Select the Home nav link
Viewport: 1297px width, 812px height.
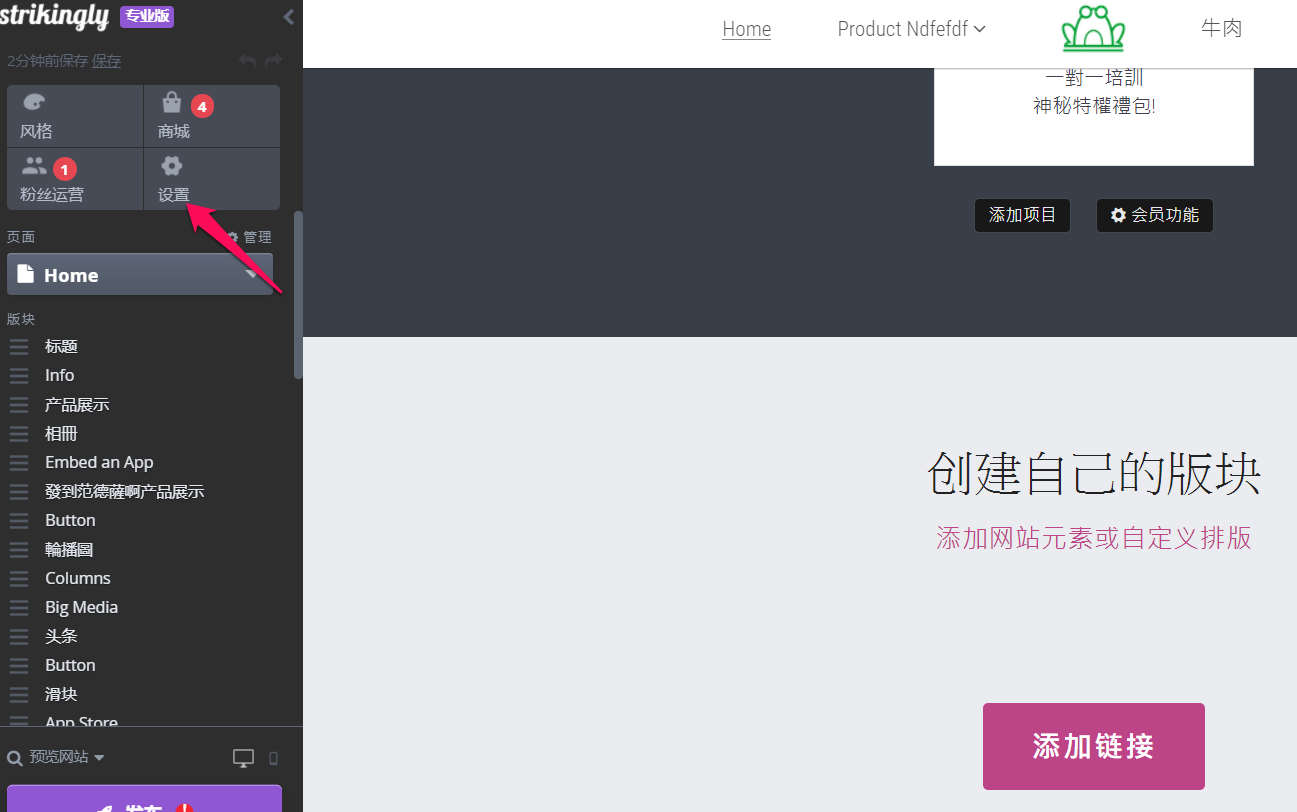(x=747, y=29)
